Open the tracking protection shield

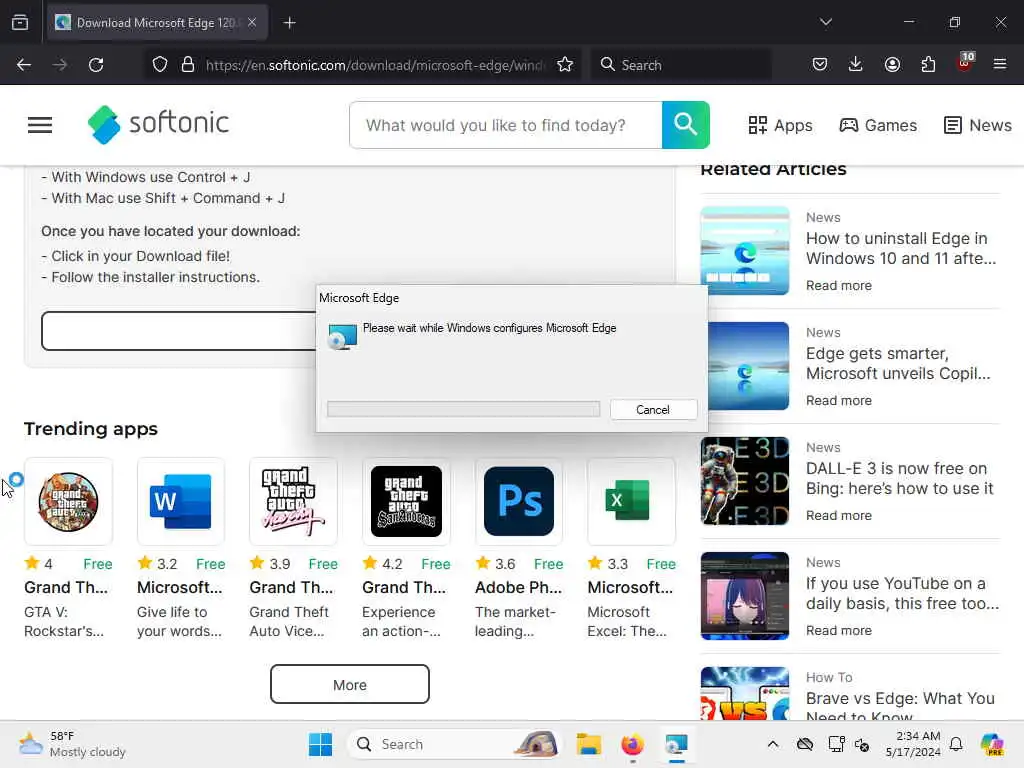click(x=160, y=65)
